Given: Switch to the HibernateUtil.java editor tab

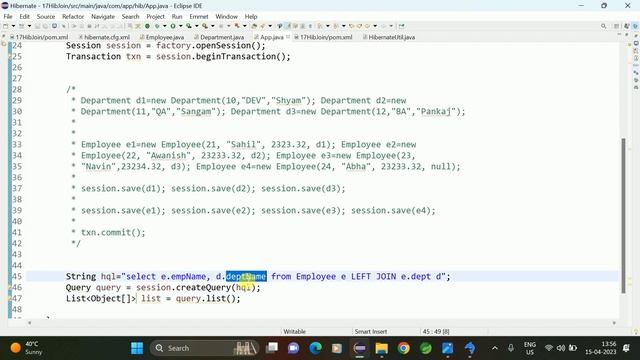Looking at the screenshot, I should click(x=389, y=37).
